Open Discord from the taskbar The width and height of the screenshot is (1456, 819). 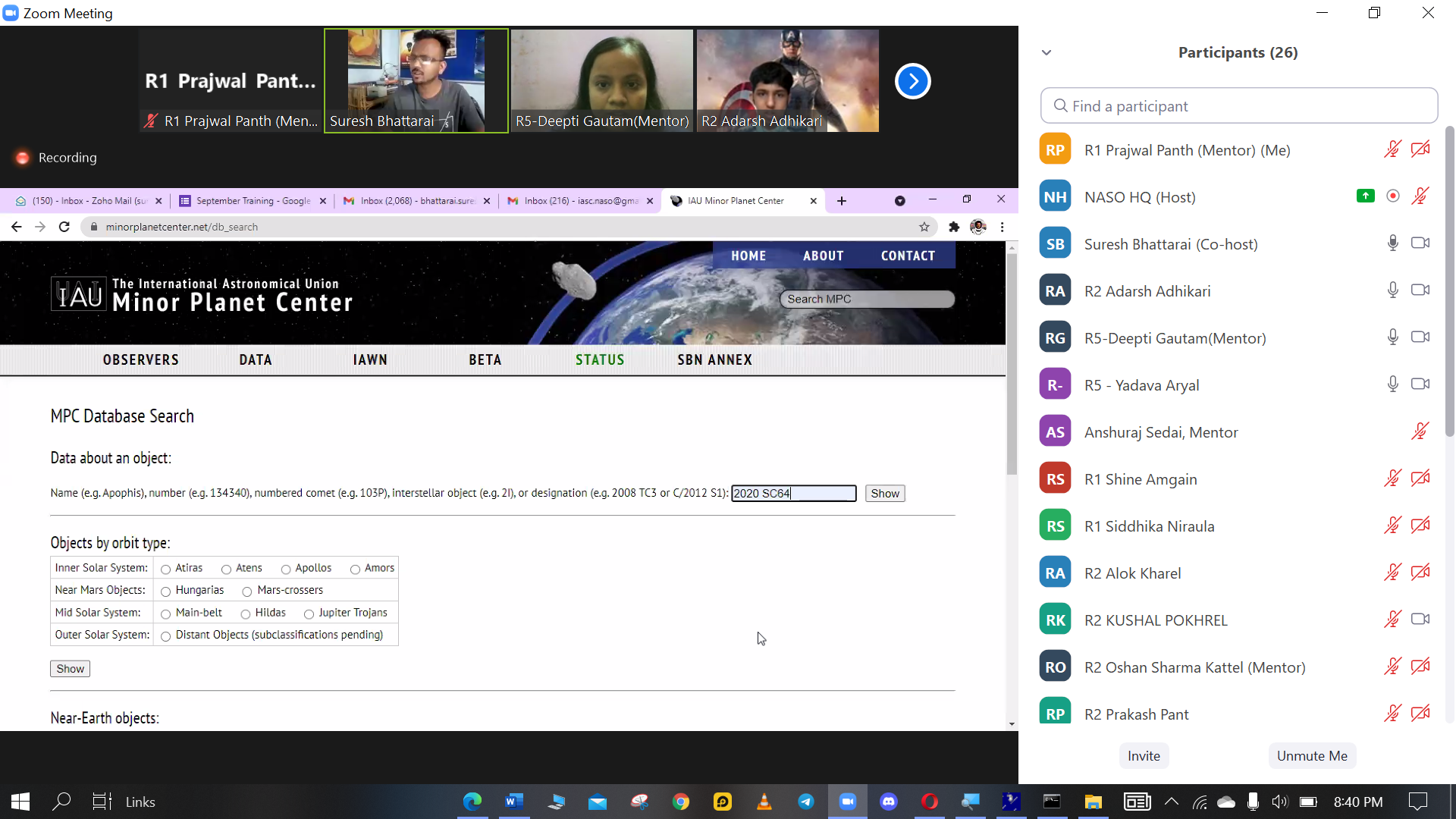coord(889,802)
